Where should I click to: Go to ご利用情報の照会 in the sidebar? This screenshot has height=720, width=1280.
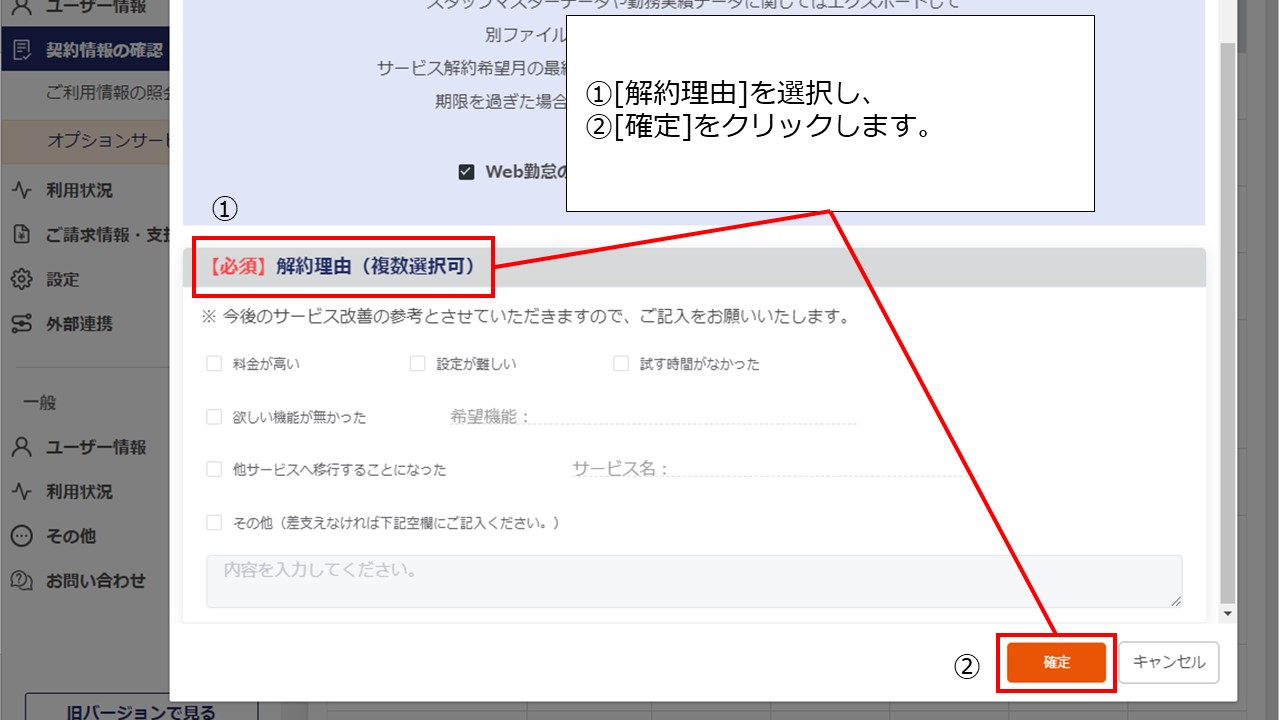tap(108, 93)
